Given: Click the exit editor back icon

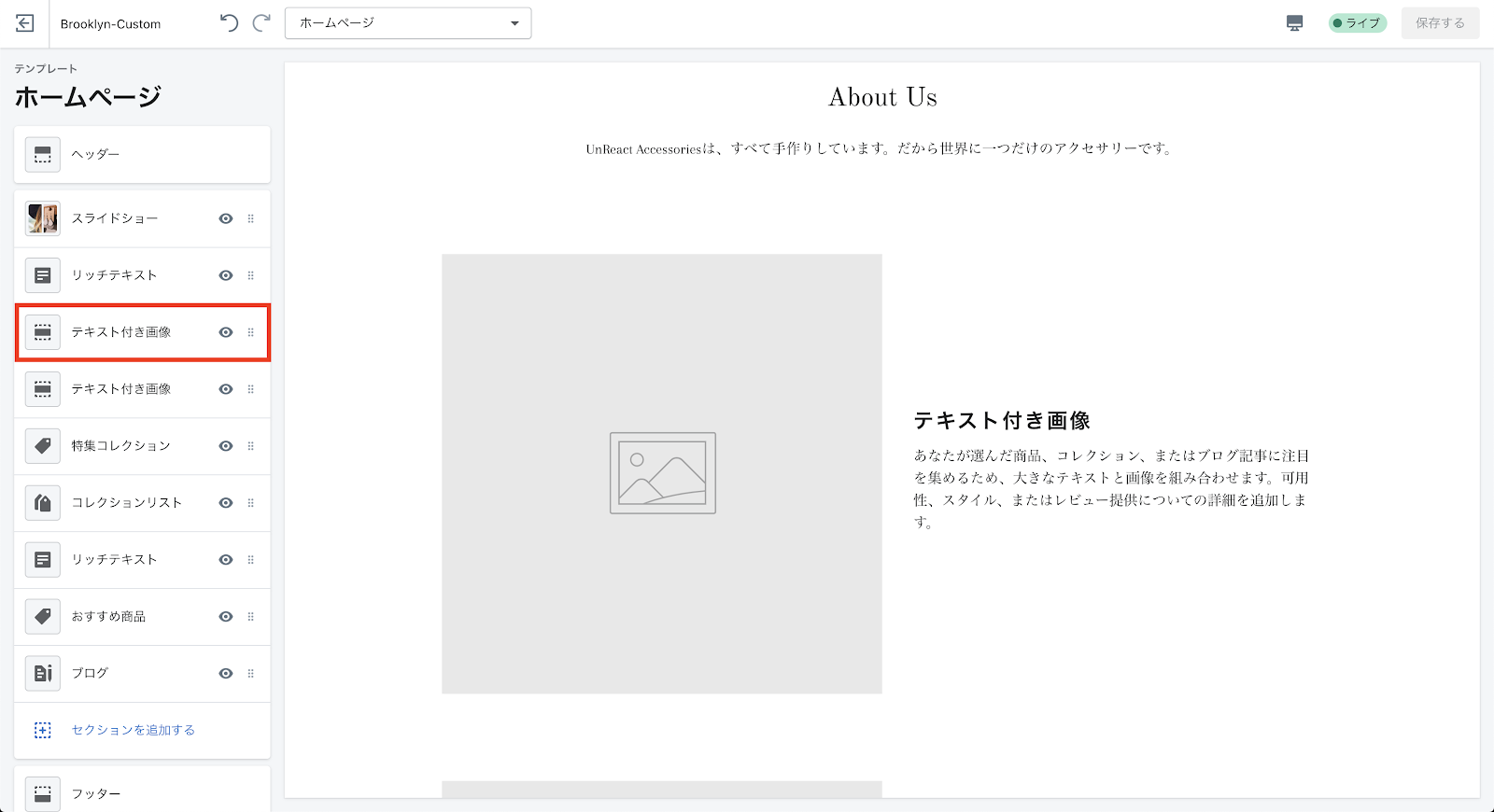Looking at the screenshot, I should click(x=25, y=23).
